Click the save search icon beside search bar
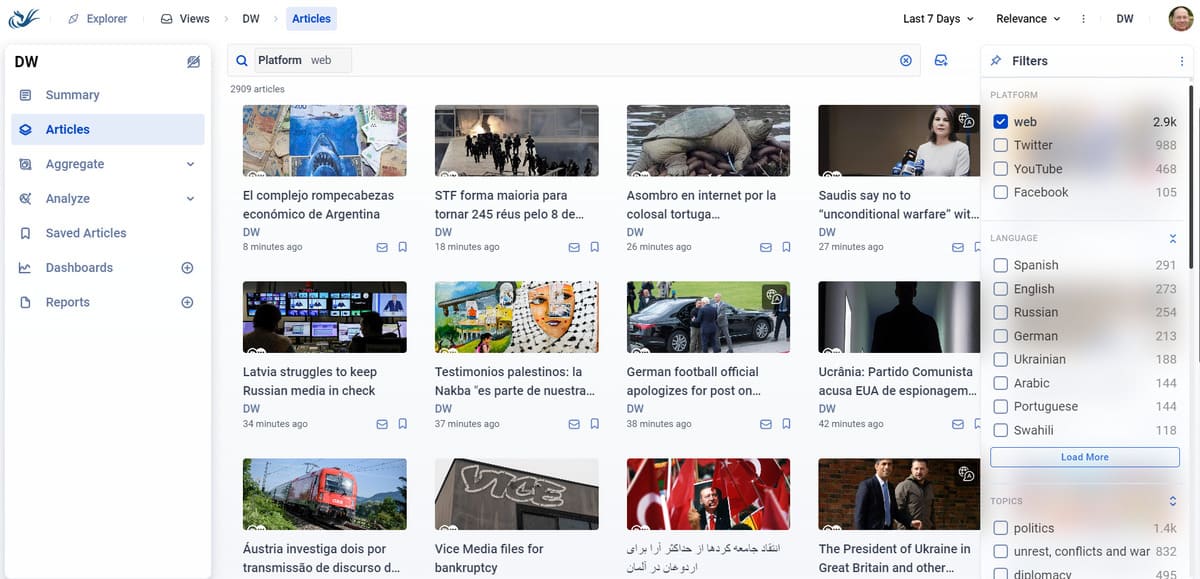Screen dimensions: 1200x579 941,61
